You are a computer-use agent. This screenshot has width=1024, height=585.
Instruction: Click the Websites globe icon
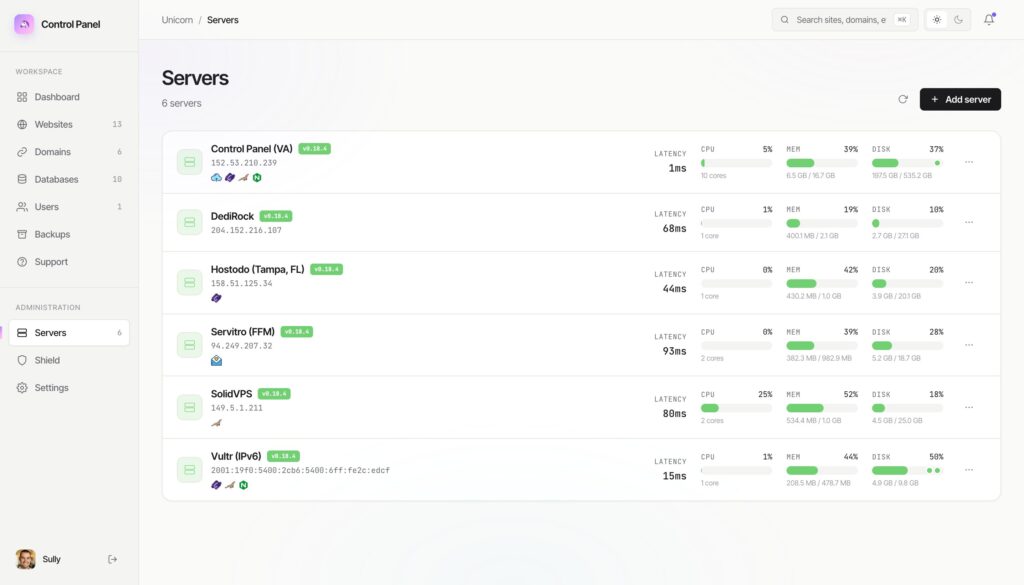tap(22, 124)
